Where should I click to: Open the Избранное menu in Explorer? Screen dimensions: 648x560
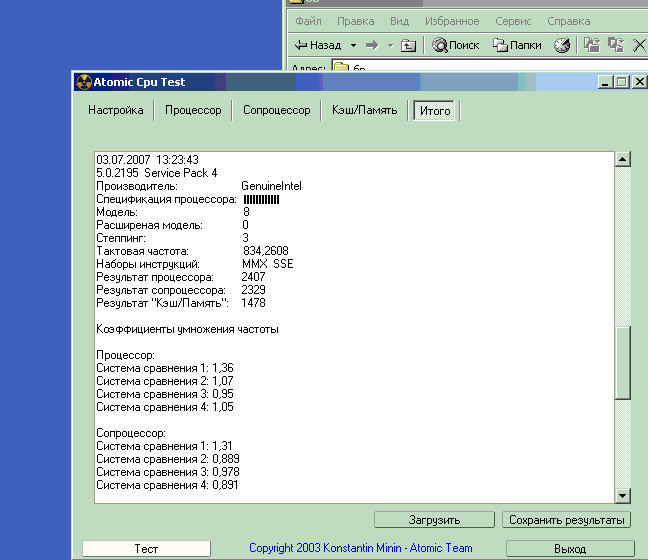[452, 21]
